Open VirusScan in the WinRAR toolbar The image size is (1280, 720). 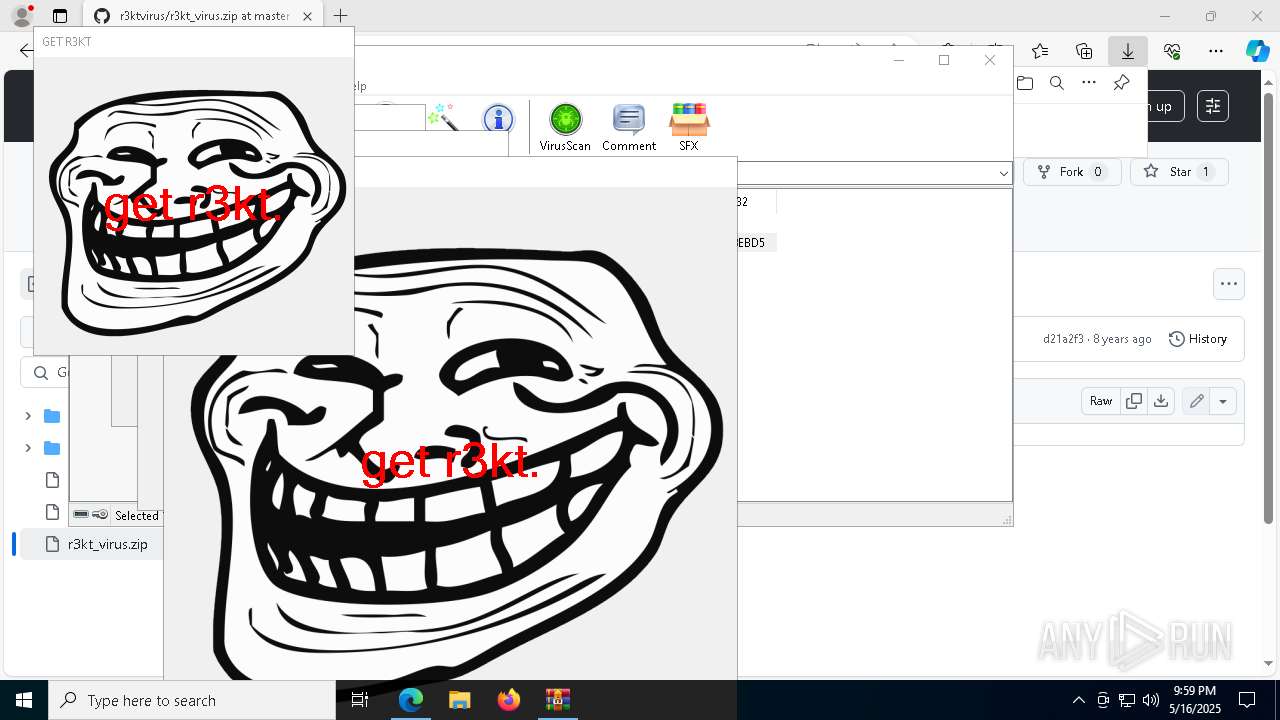[x=565, y=127]
